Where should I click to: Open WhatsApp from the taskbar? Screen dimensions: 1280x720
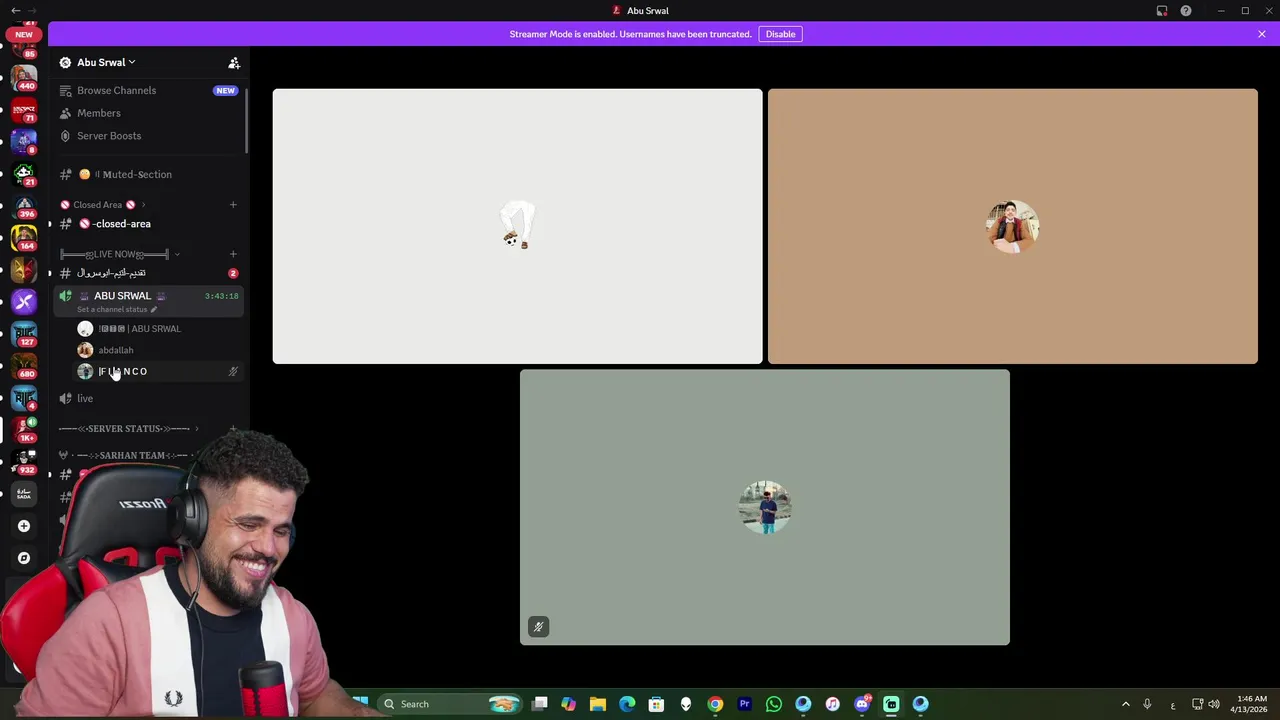pos(773,704)
